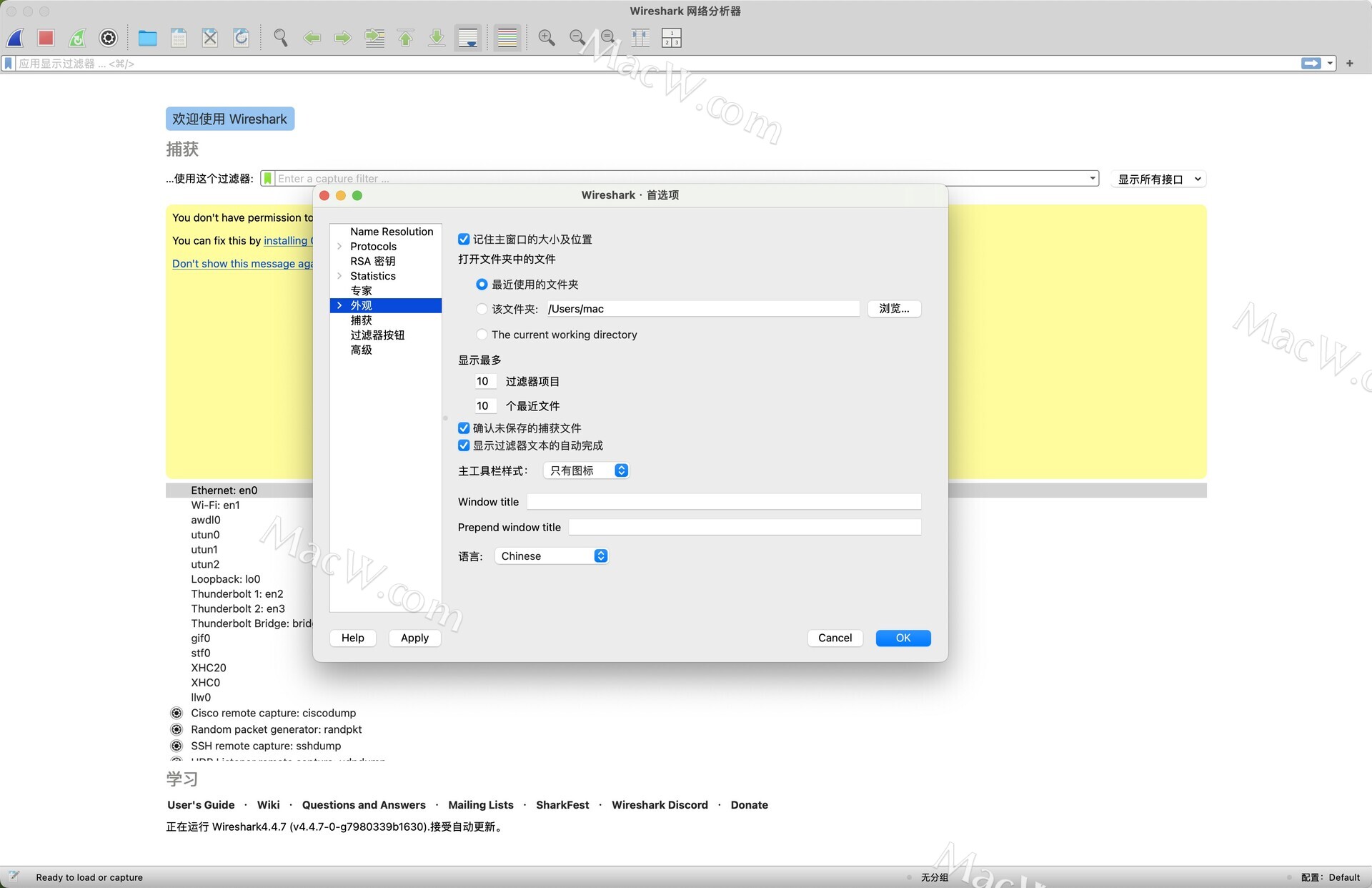The image size is (1372, 888).
Task: Click filter entries count field
Action: click(485, 382)
